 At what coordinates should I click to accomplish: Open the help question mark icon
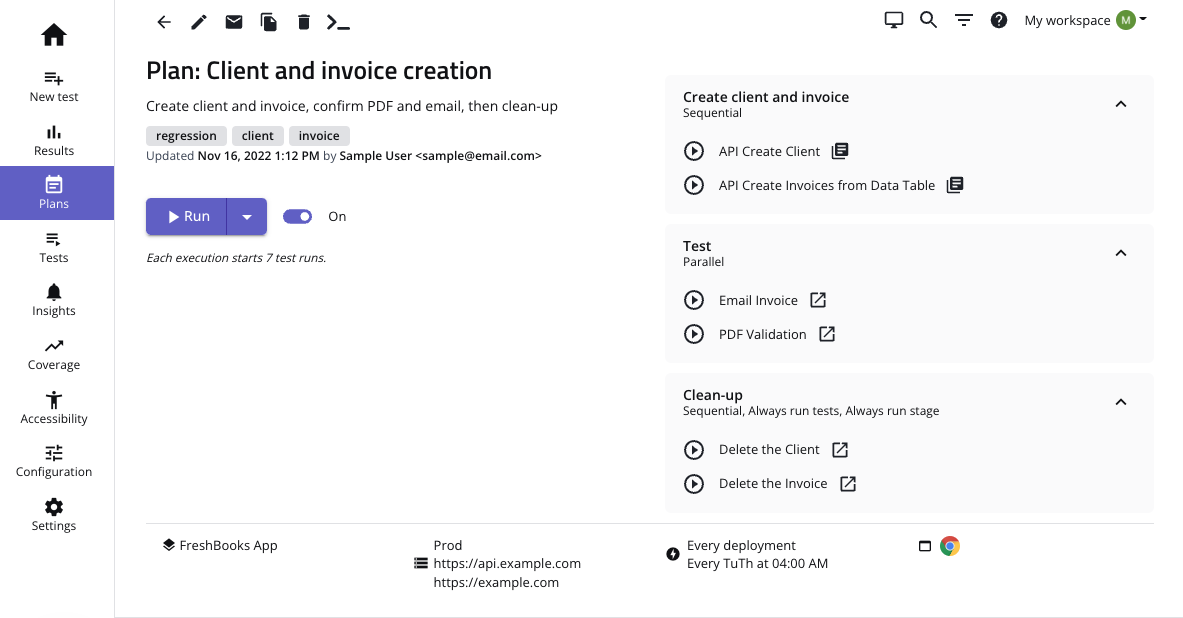[999, 20]
